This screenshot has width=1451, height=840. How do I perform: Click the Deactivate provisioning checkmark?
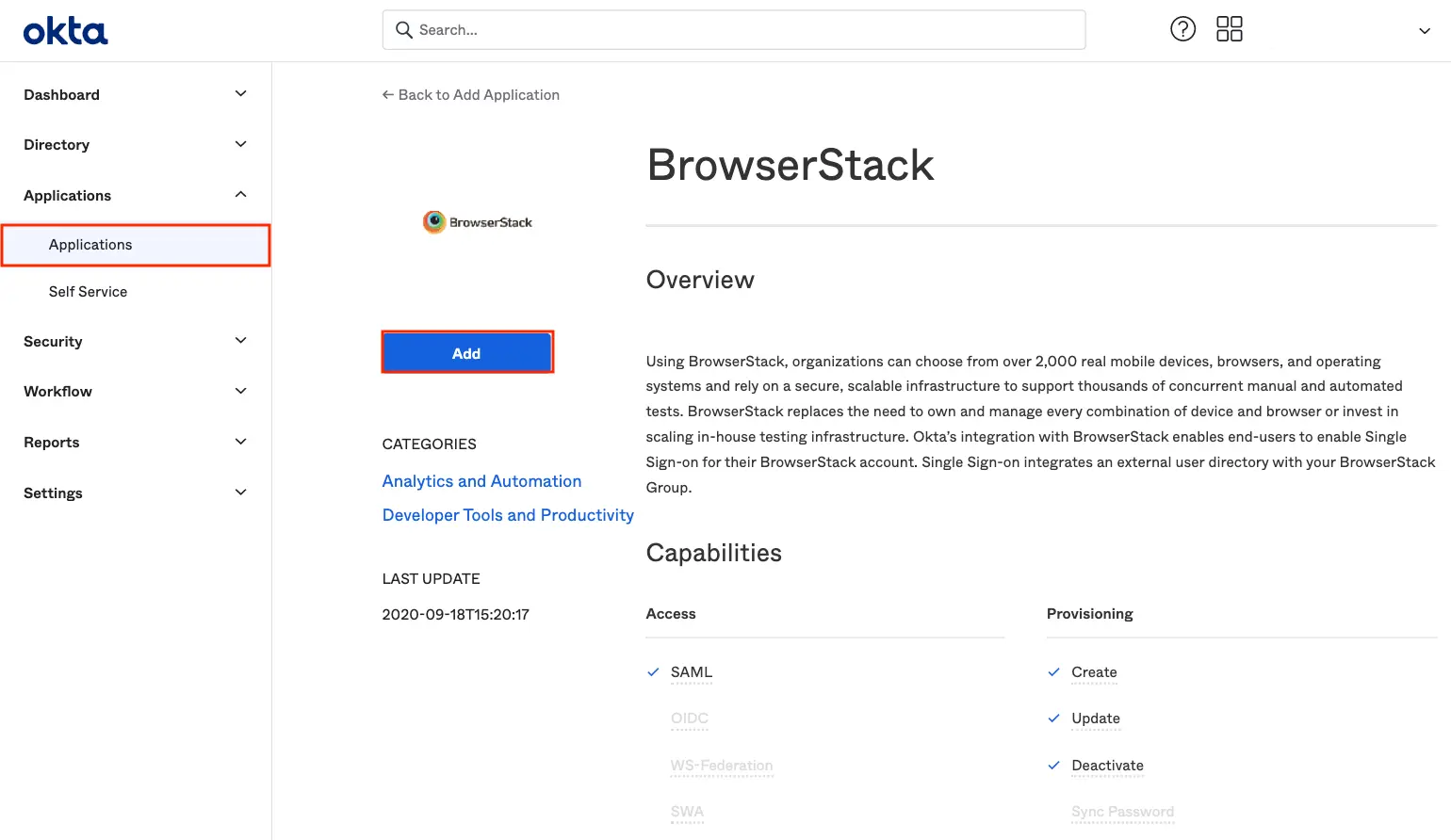click(1053, 766)
